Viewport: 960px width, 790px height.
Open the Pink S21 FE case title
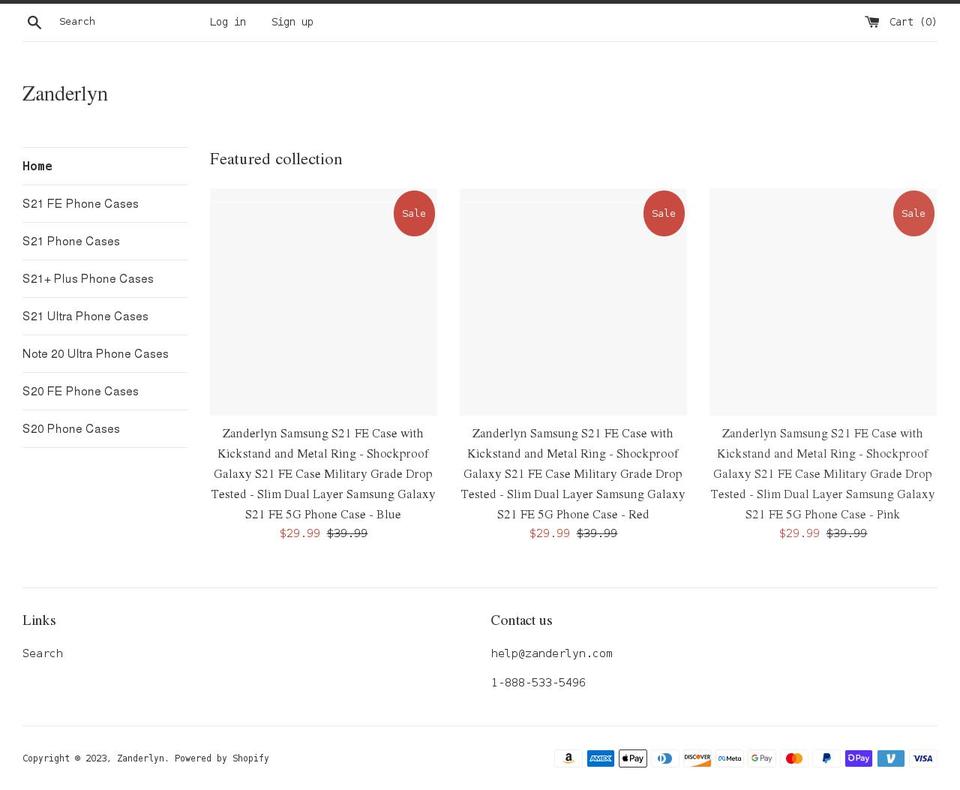[x=823, y=473]
